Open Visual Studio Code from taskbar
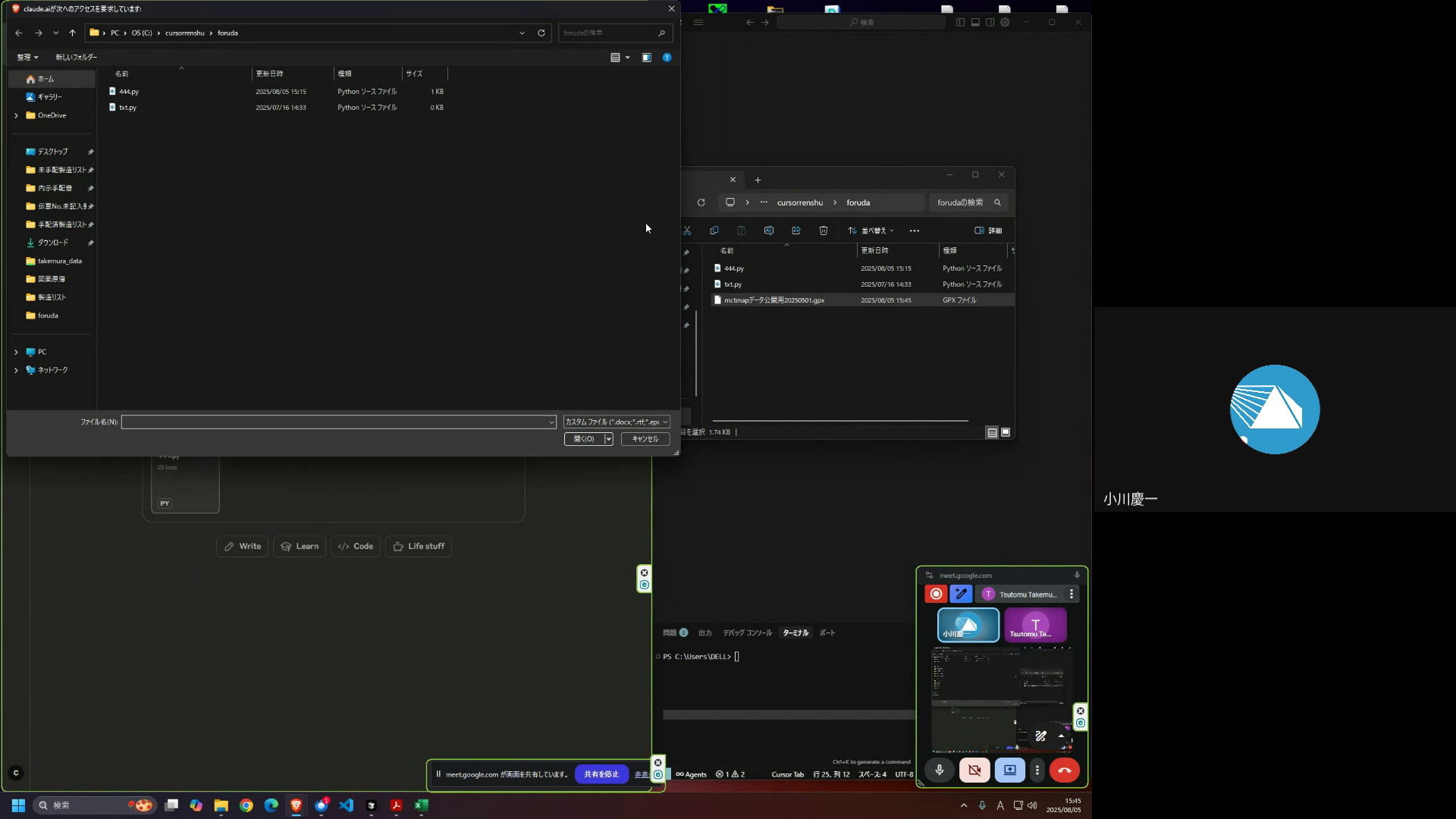The height and width of the screenshot is (819, 1456). tap(347, 805)
